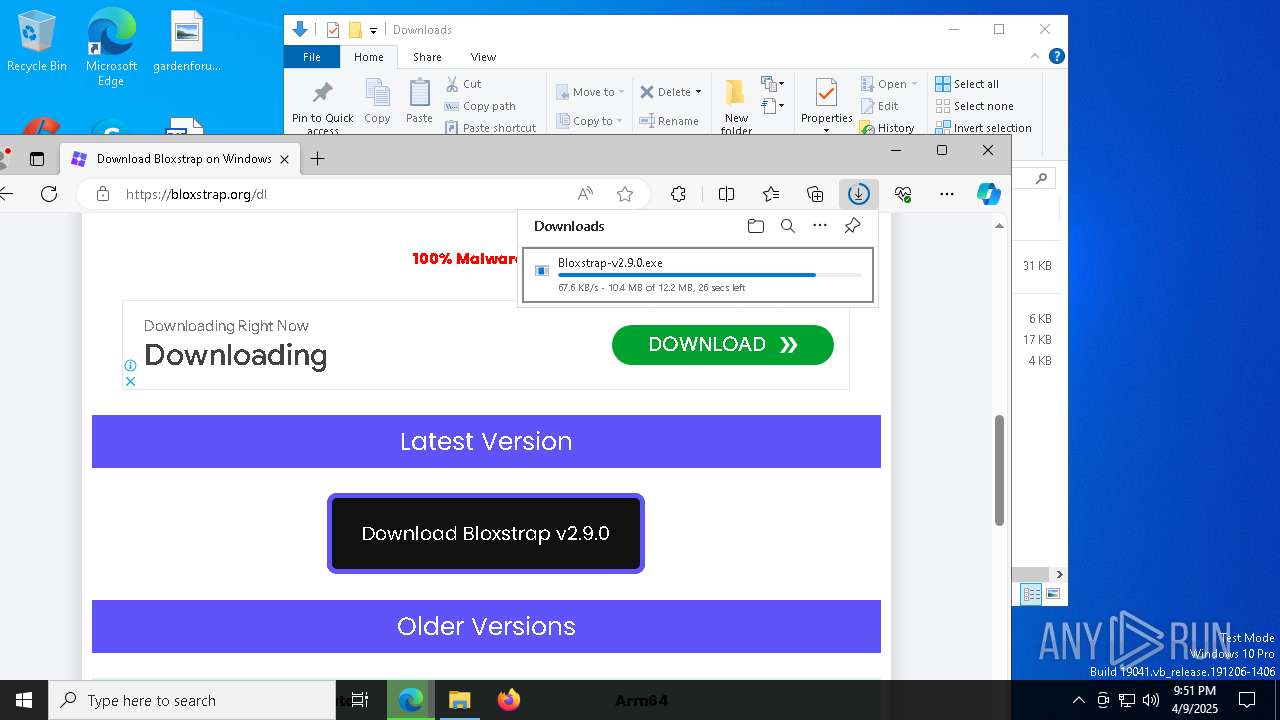Click Cut in File Explorer ribbon
The width and height of the screenshot is (1280, 720).
[464, 84]
